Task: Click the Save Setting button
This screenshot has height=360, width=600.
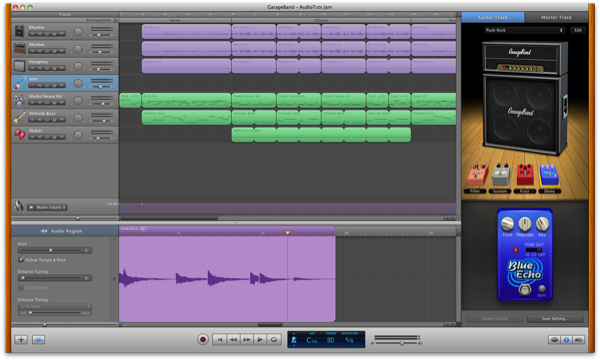Action: coord(555,318)
